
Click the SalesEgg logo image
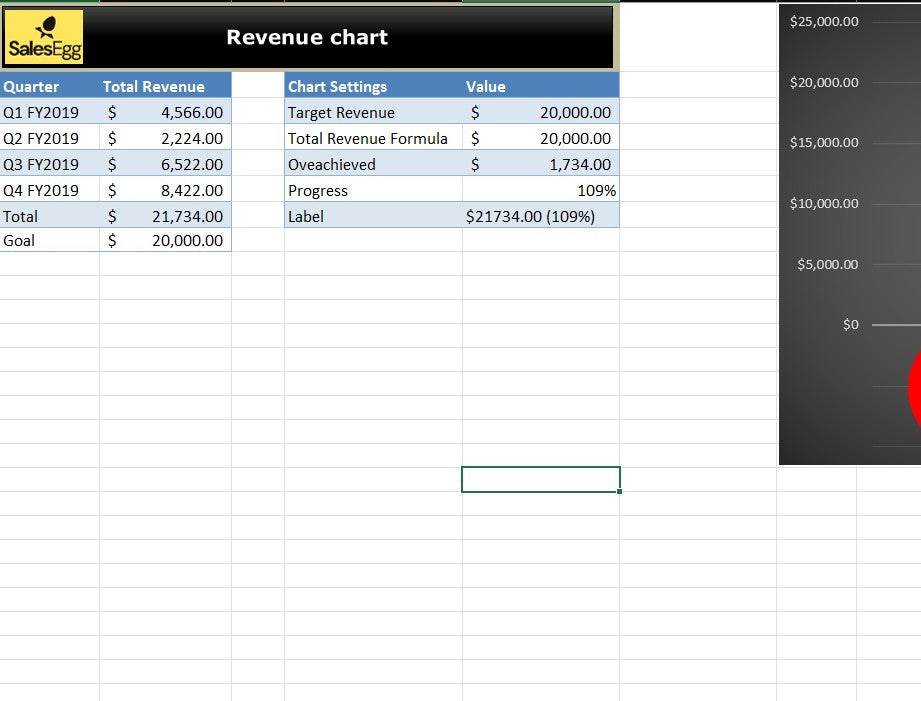coord(45,38)
